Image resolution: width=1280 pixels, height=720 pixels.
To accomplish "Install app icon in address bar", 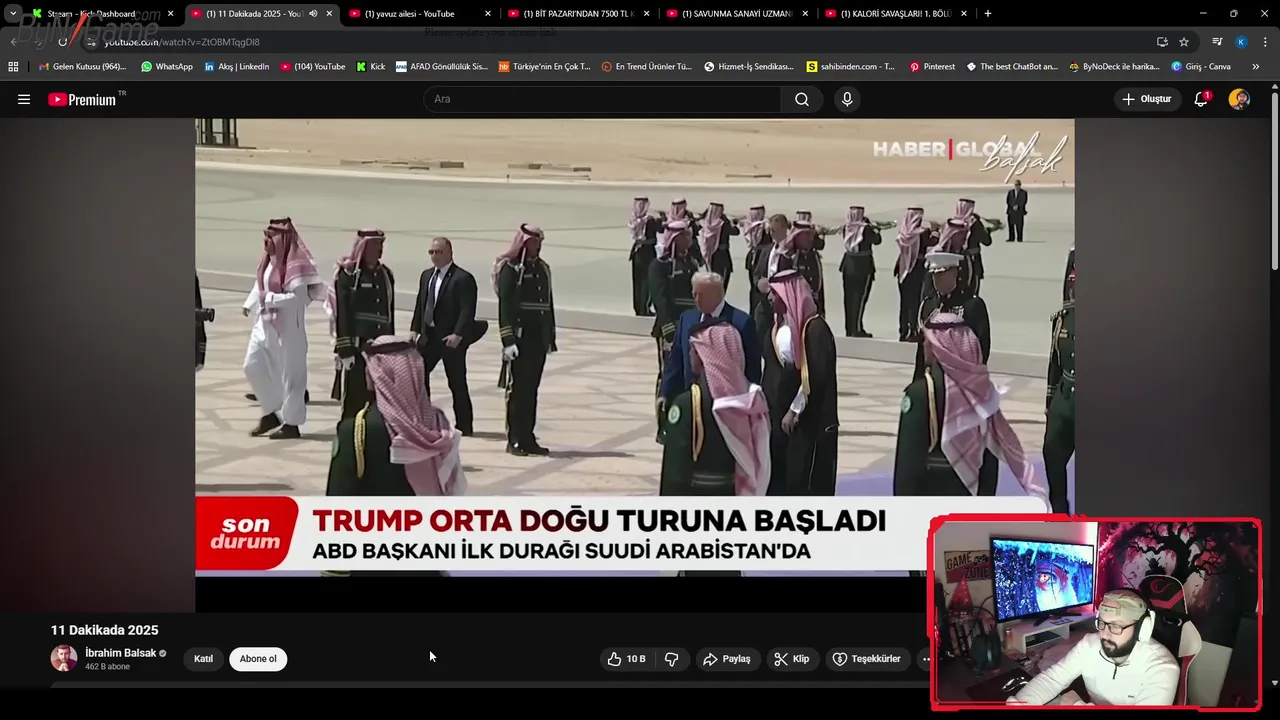I will point(1162,42).
